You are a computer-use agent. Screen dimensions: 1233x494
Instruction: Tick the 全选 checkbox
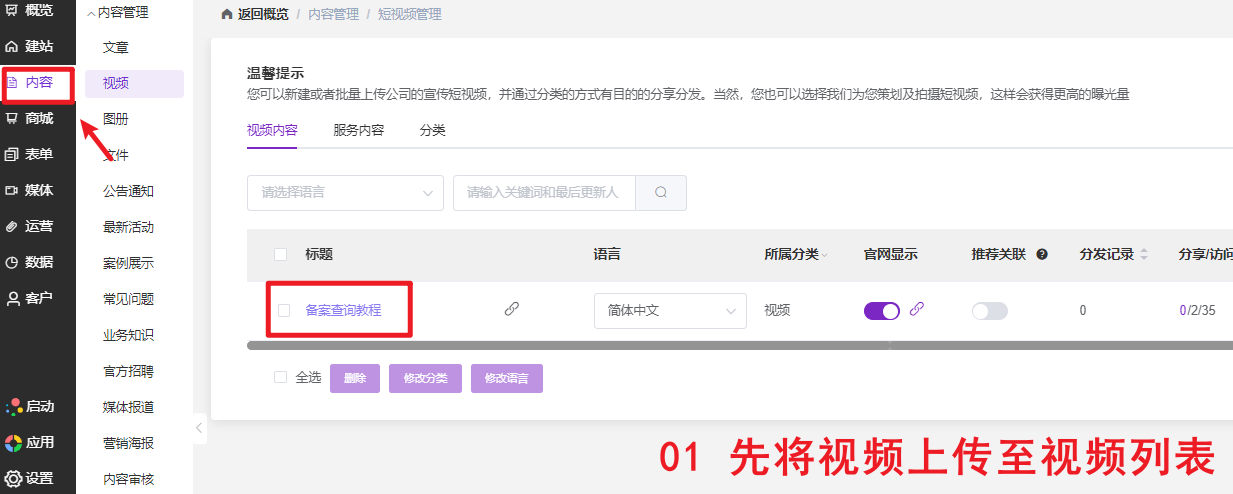tap(280, 377)
